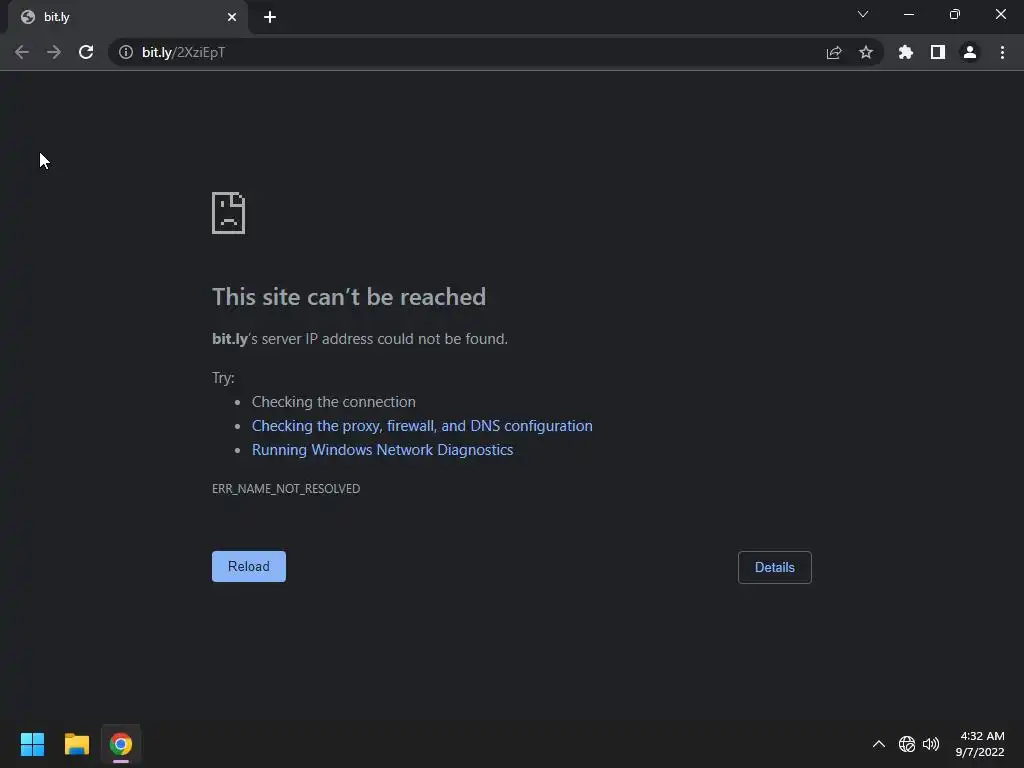Click the browser Forward arrow
This screenshot has height=768, width=1024.
click(54, 52)
